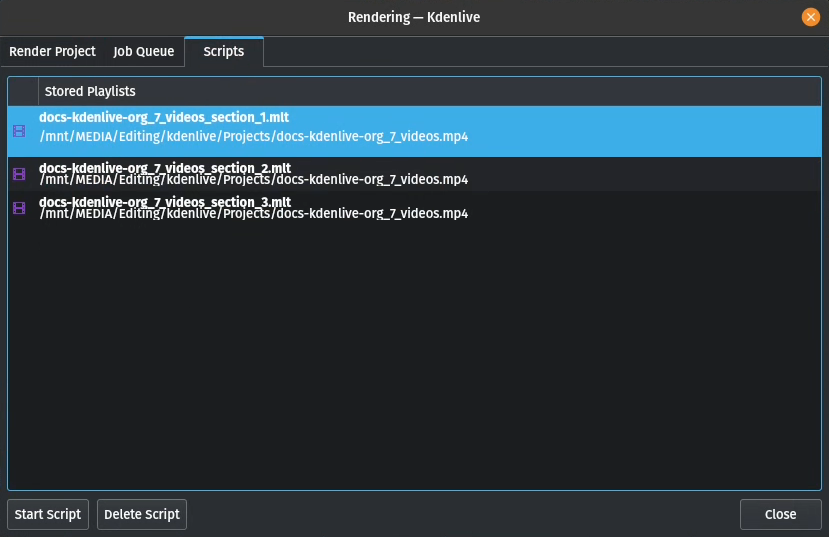Screen dimensions: 829x537
Task: Click the output path under section_3.mlt
Action: pyautogui.click(x=254, y=214)
